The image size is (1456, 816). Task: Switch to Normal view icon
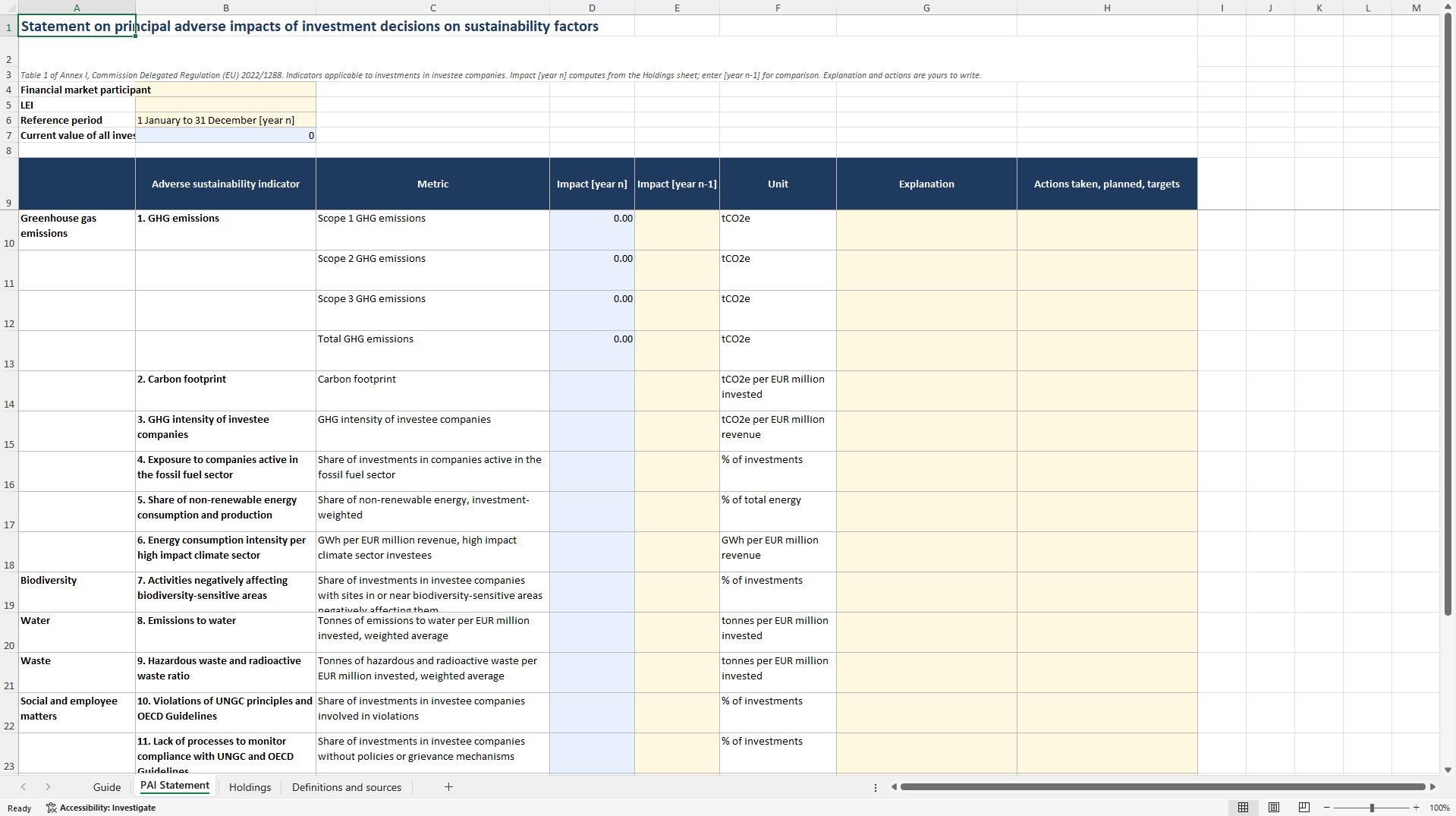1243,808
